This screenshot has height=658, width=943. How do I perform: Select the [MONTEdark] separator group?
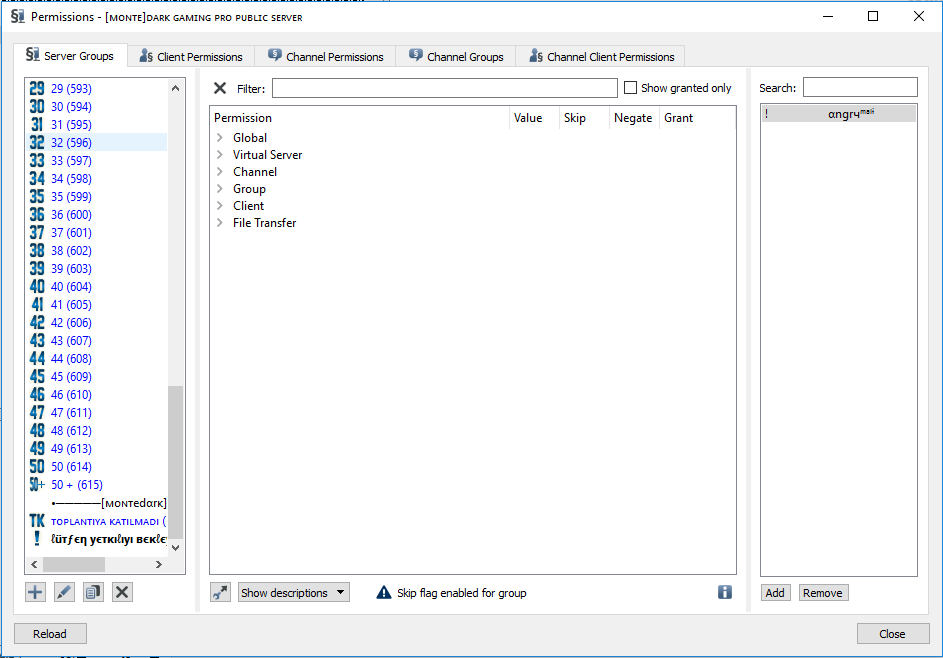coord(98,503)
